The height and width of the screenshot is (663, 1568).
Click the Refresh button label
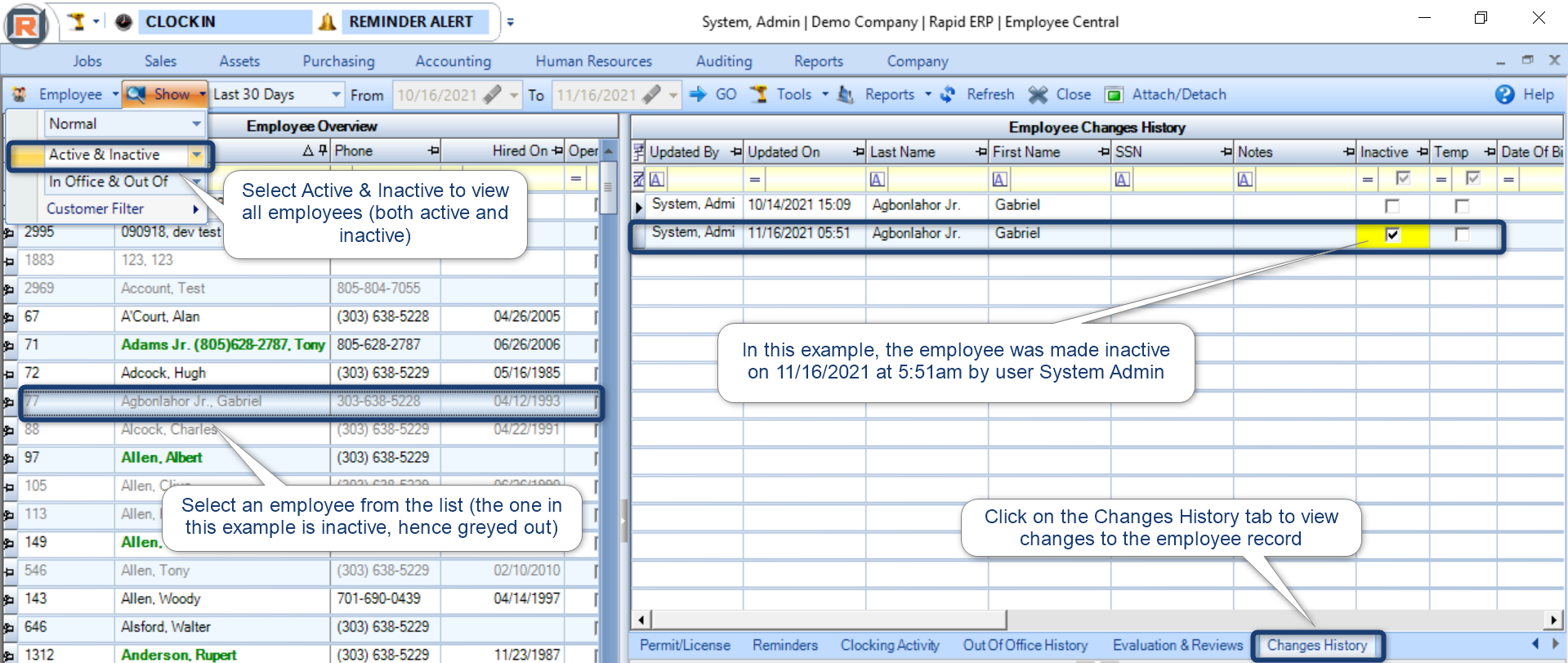990,95
